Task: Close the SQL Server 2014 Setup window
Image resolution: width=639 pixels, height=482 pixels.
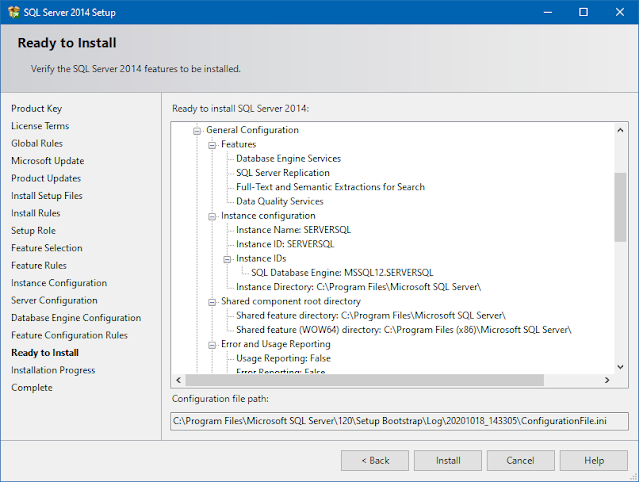Action: (620, 12)
